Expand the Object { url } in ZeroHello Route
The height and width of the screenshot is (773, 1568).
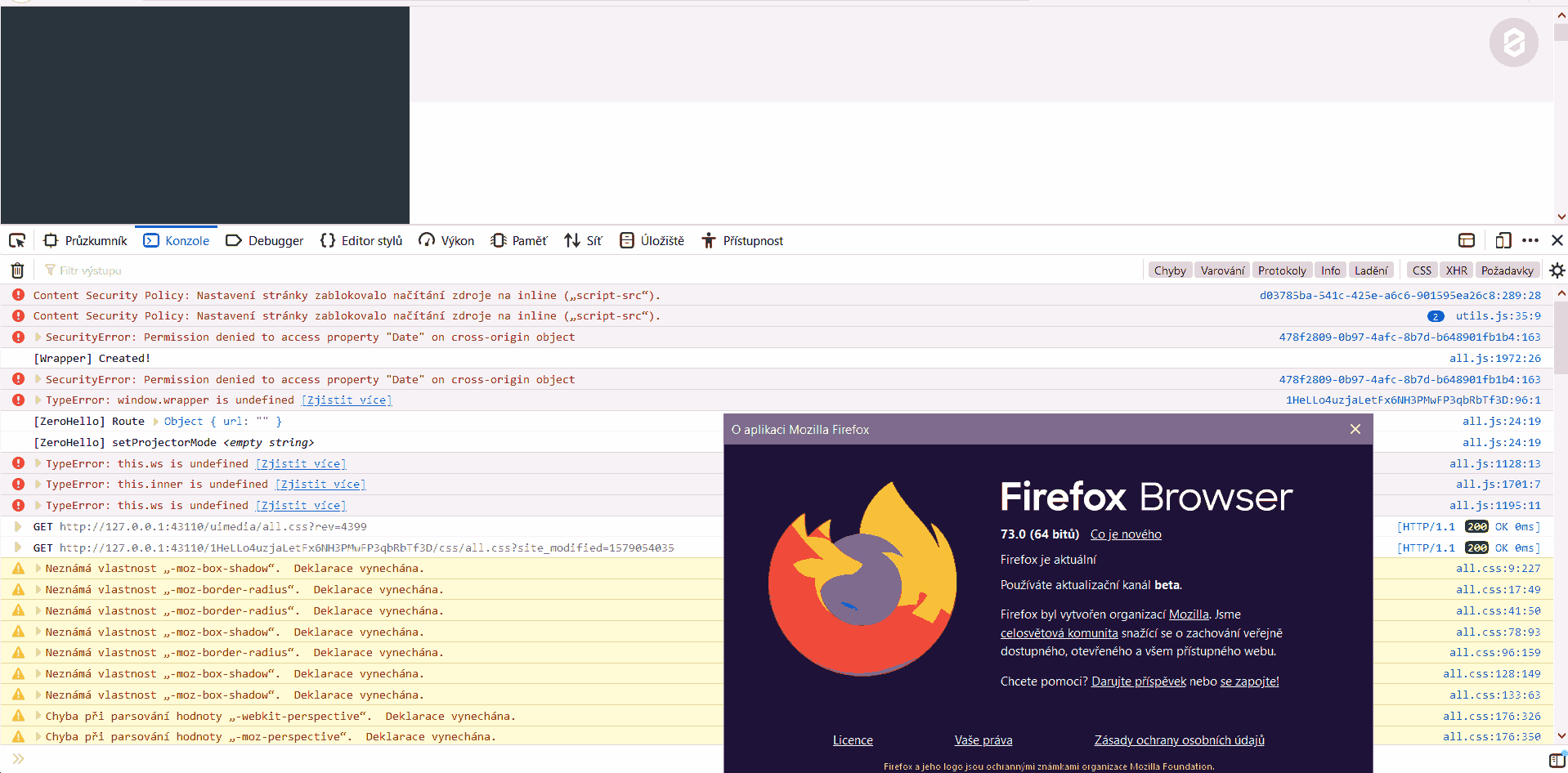tap(154, 421)
